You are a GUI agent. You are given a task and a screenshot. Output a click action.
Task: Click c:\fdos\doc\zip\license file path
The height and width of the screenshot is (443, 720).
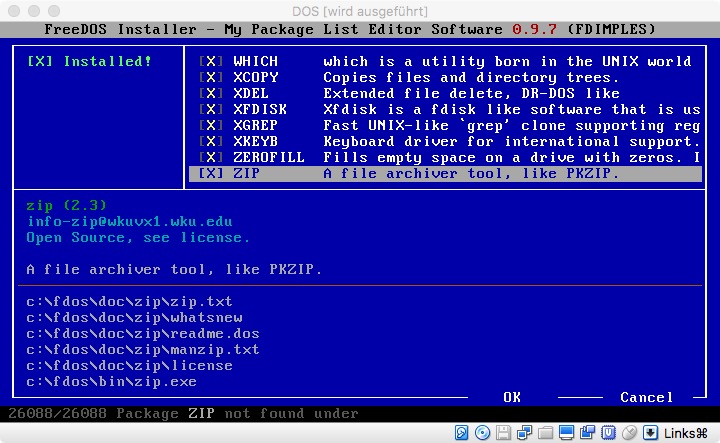coord(129,366)
